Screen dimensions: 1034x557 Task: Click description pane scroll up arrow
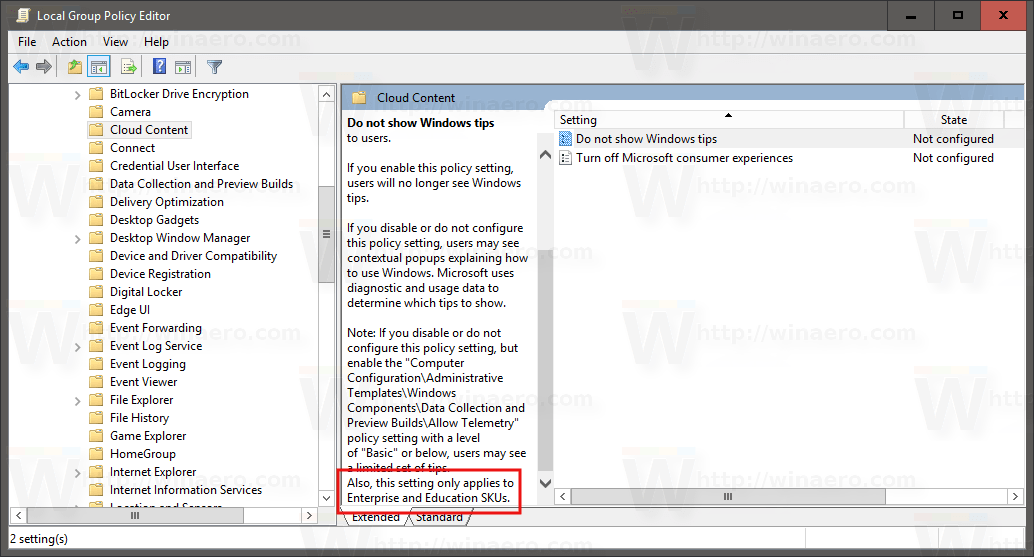coord(545,156)
